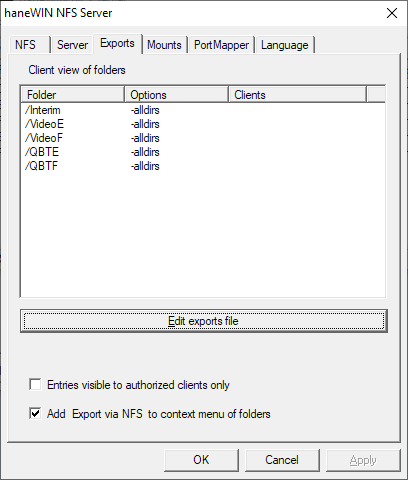Select the Exports tab
The image size is (408, 480).
tap(117, 43)
